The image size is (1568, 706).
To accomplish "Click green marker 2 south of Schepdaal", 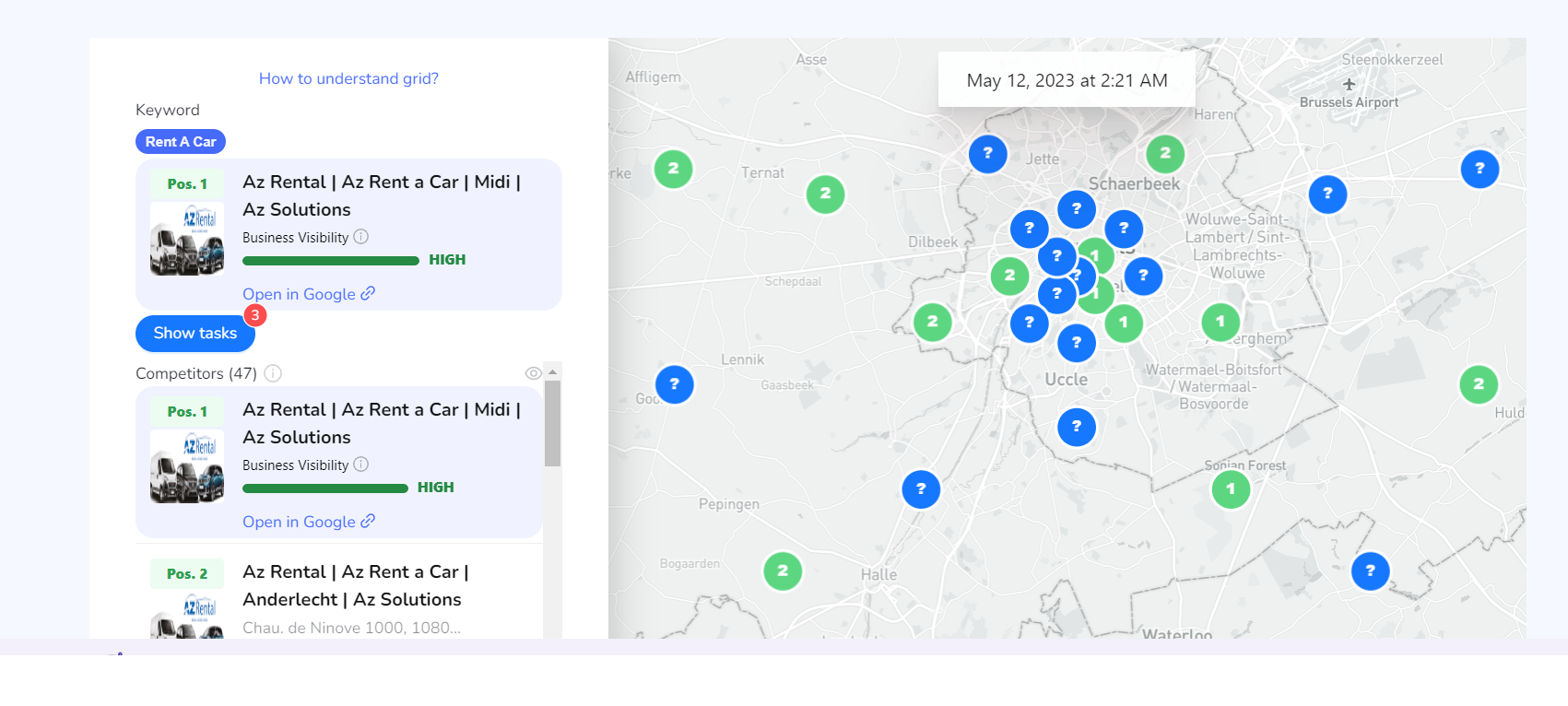I will (x=933, y=322).
